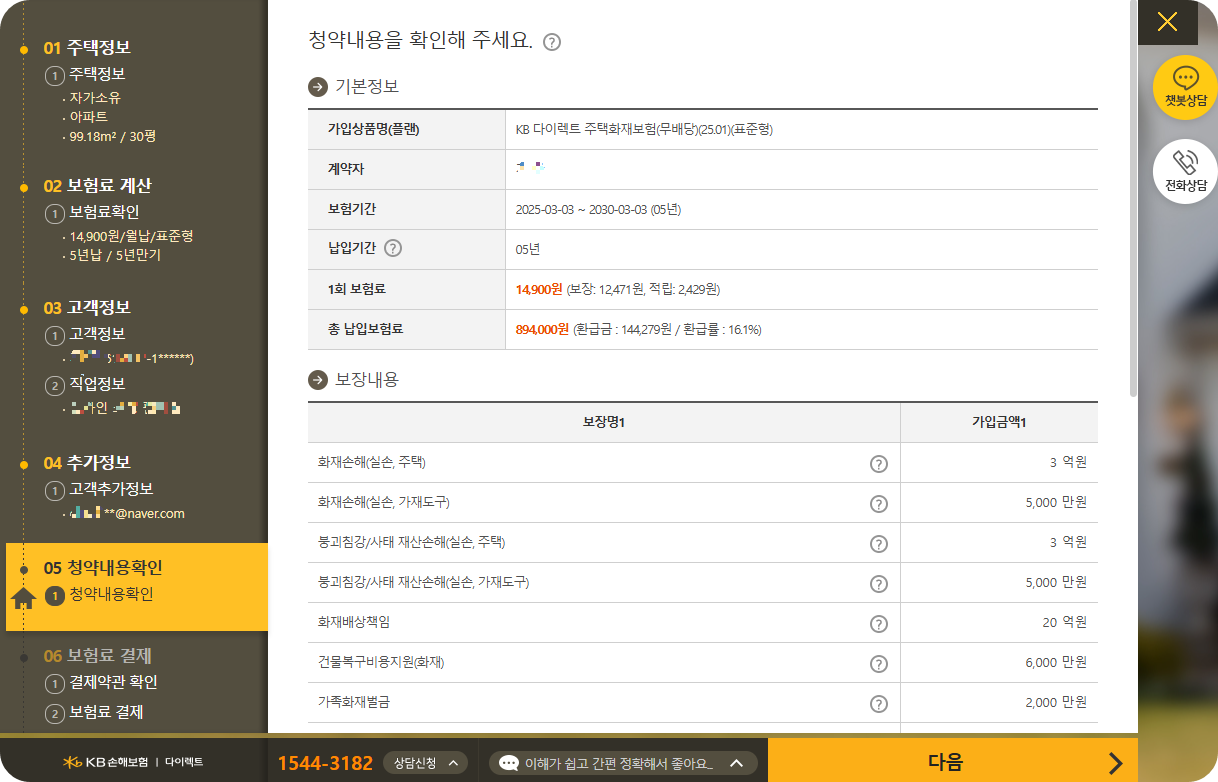Open sub-step 고객추가정보
The width and height of the screenshot is (1218, 782).
click(x=100, y=489)
